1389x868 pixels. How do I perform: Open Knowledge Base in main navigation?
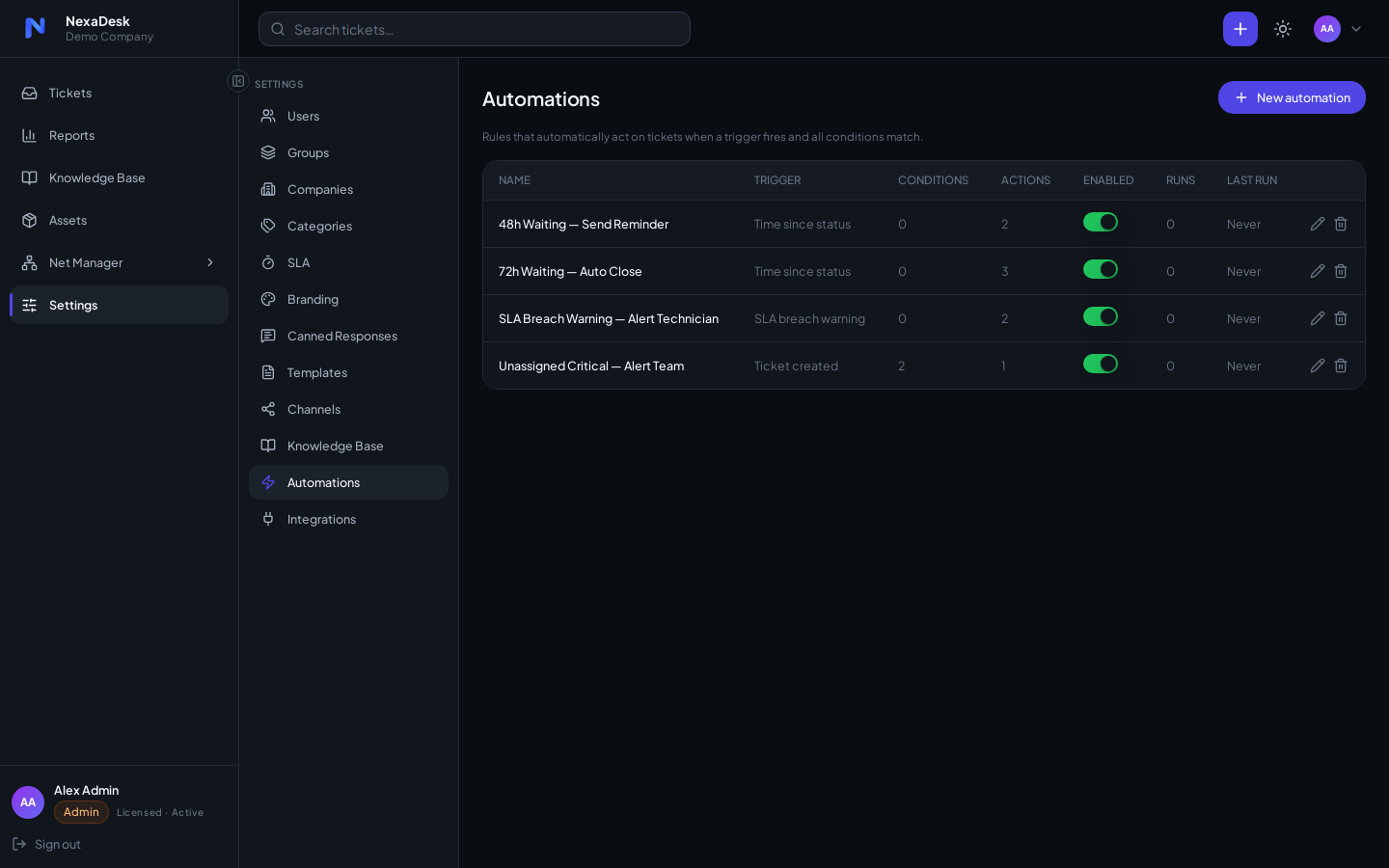[120, 177]
